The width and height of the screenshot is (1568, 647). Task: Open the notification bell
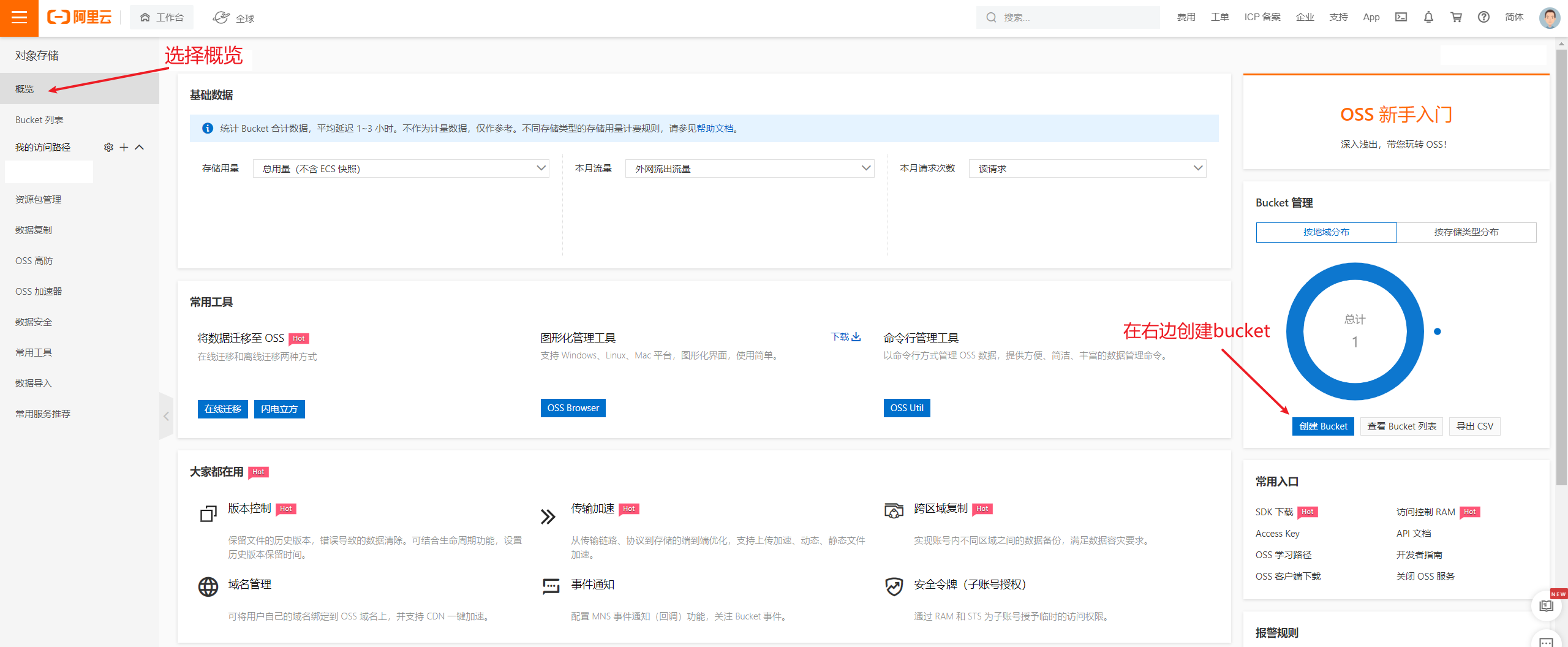coord(1428,17)
